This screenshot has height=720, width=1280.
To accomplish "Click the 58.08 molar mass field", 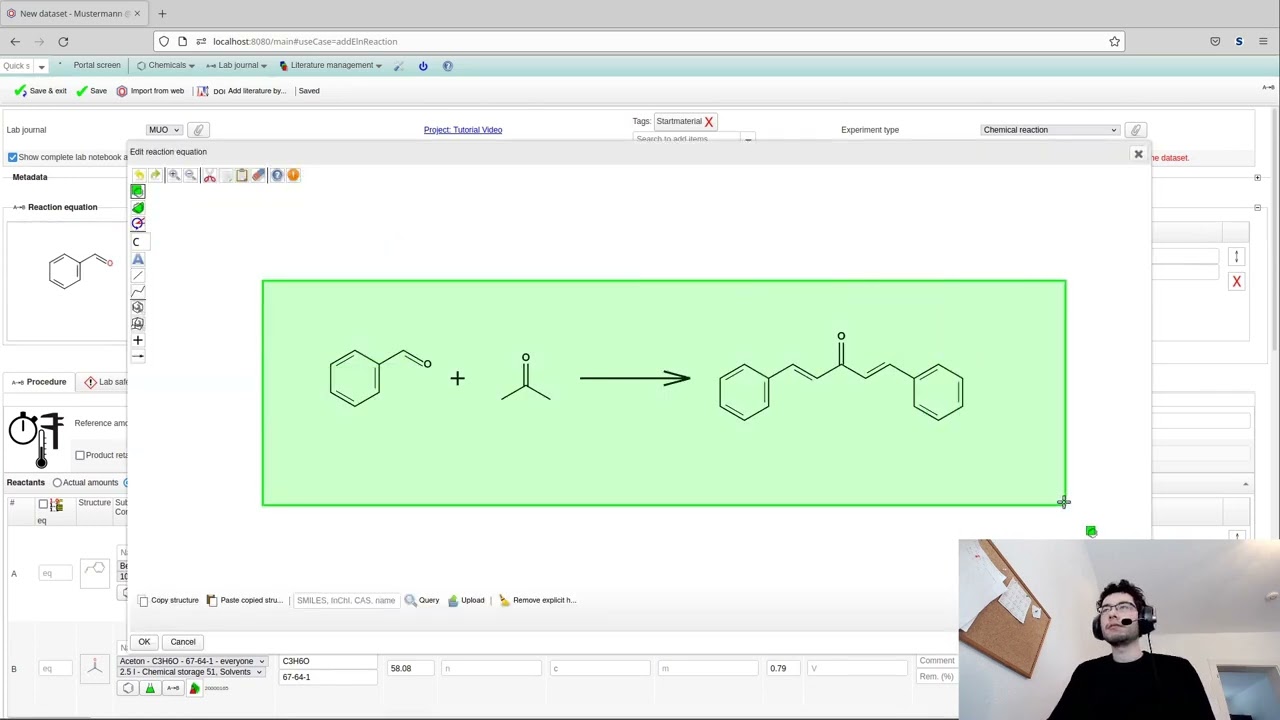I will point(411,668).
